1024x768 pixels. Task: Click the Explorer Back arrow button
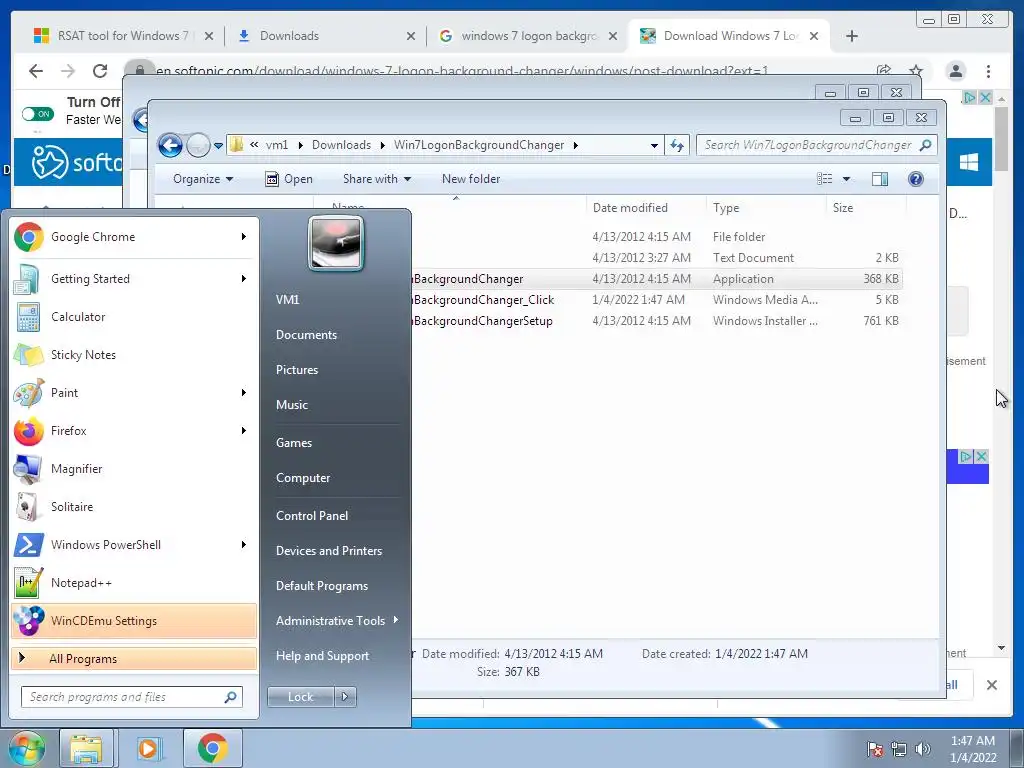[170, 145]
